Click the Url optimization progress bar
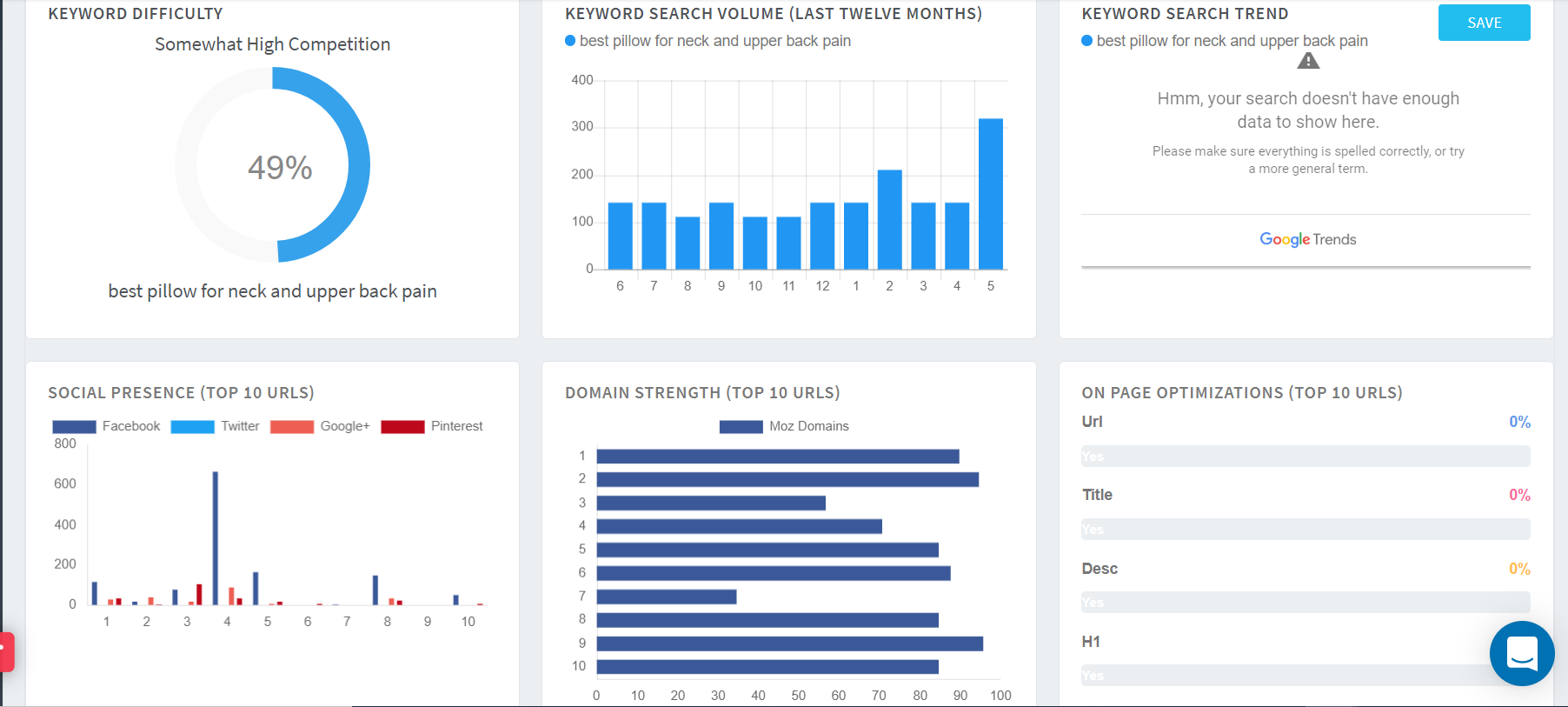The height and width of the screenshot is (707, 1568). tap(1306, 457)
